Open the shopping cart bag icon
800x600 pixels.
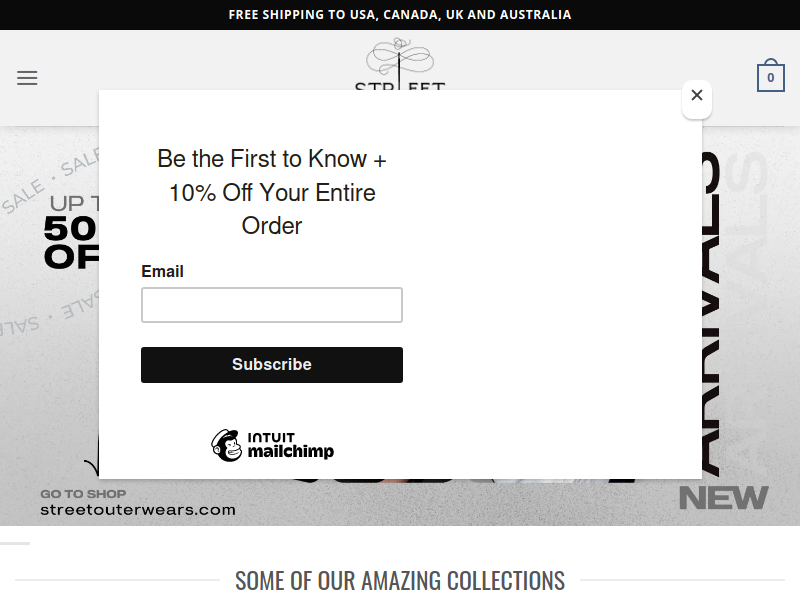click(x=770, y=76)
